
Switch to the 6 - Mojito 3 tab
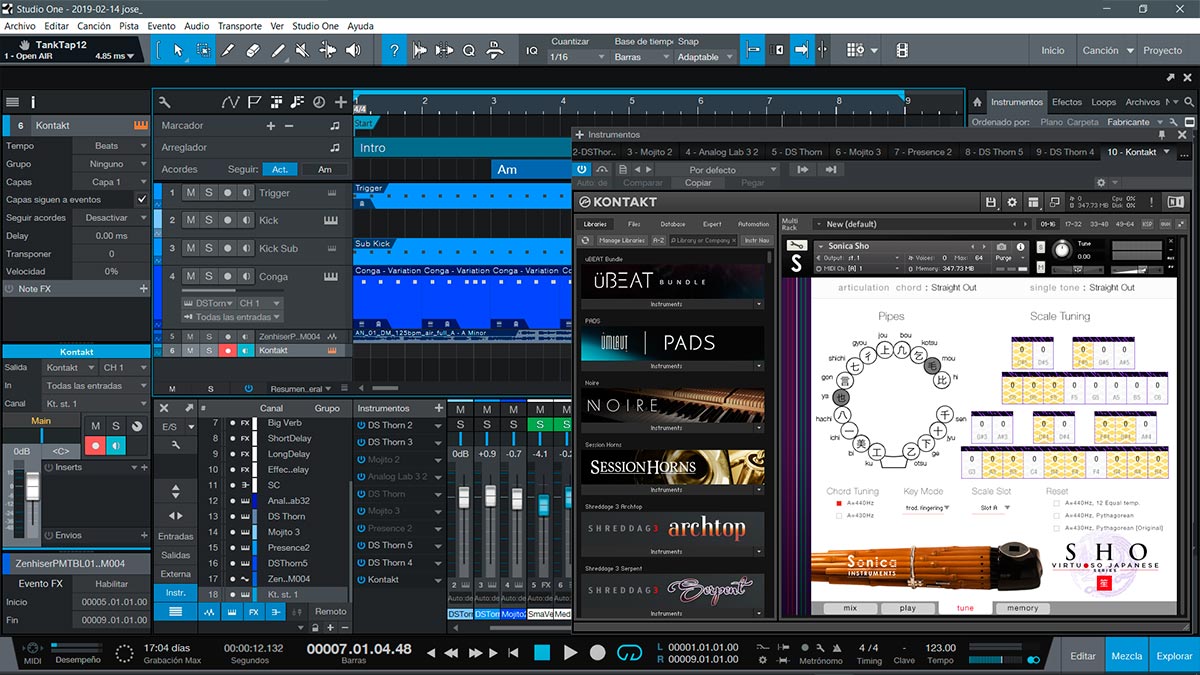pyautogui.click(x=859, y=152)
